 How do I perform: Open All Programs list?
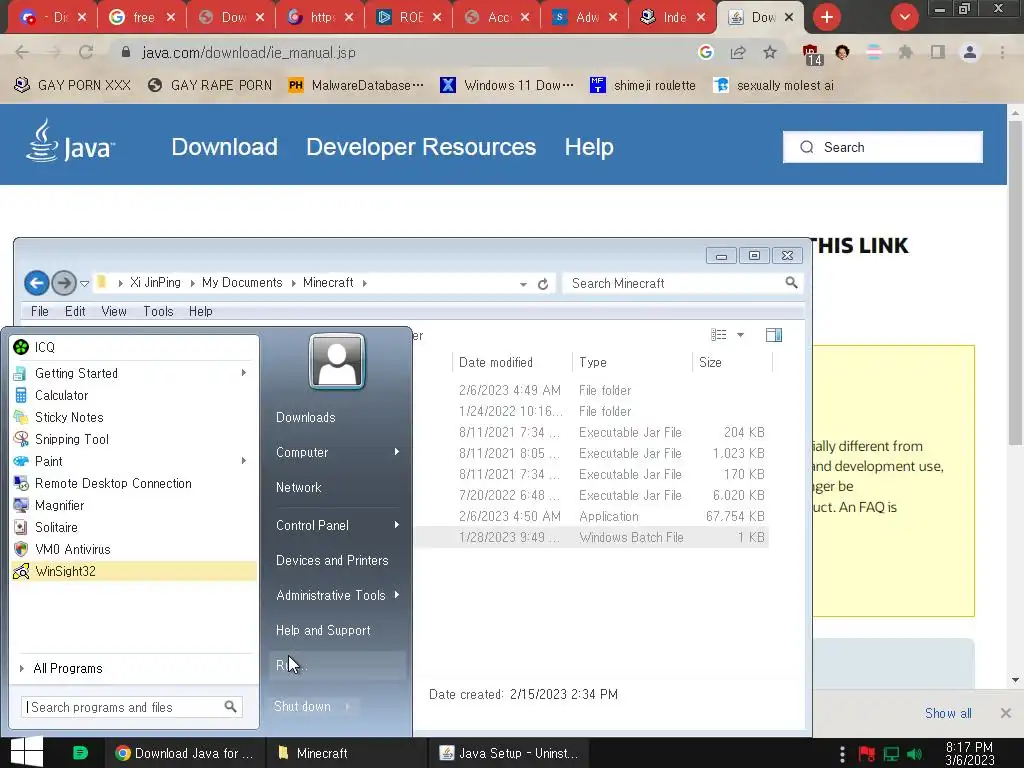coord(68,668)
